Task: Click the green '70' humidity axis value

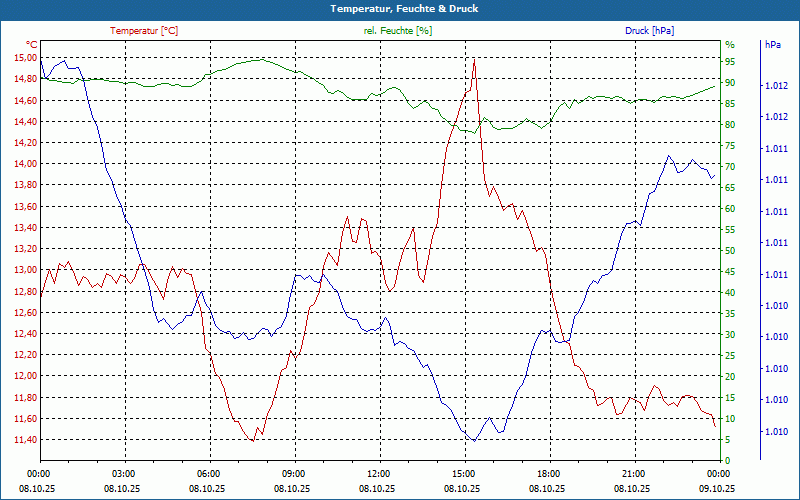Action: [x=730, y=167]
